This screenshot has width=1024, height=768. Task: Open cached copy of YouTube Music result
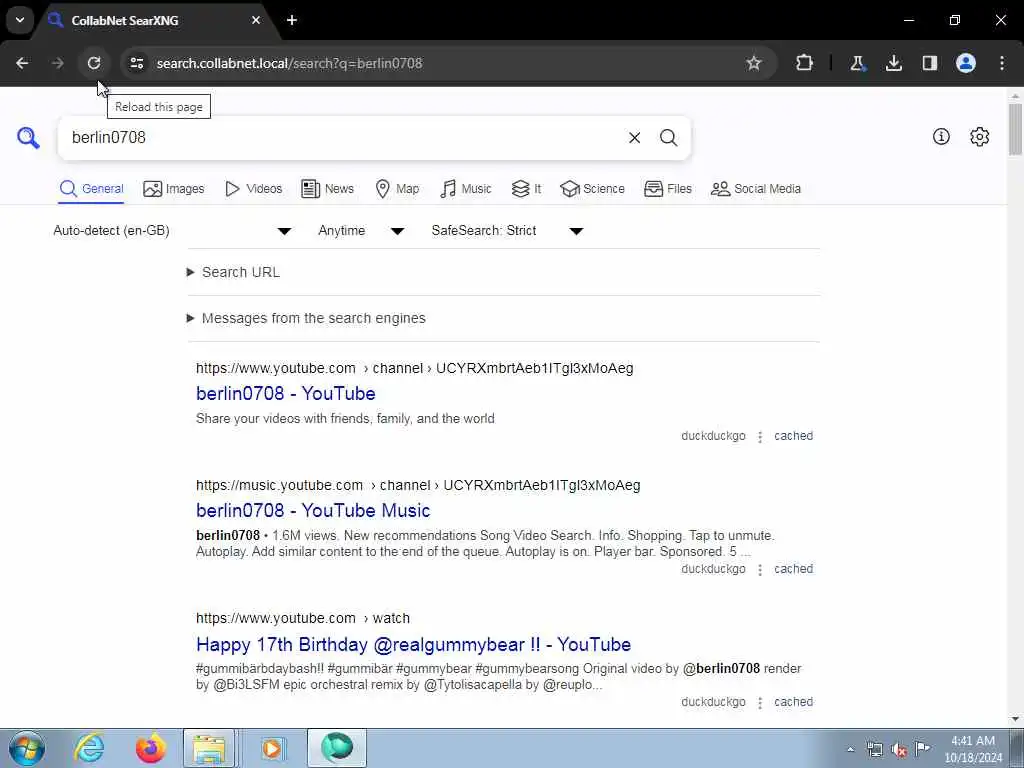click(793, 569)
